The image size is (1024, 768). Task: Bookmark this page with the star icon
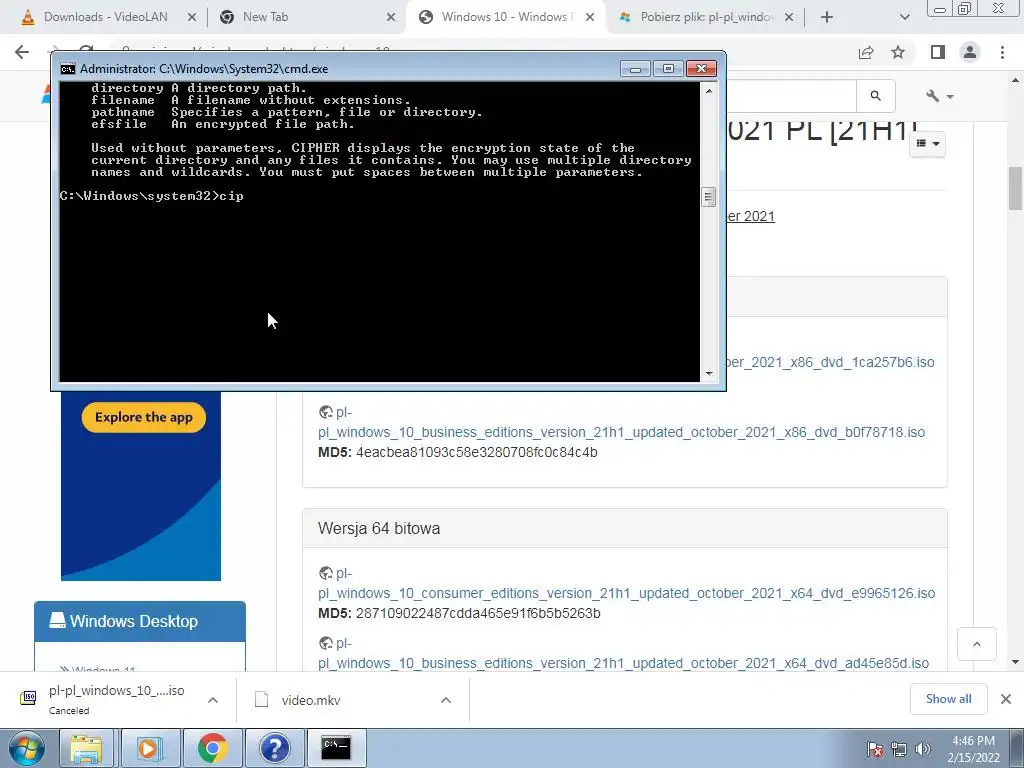(898, 52)
